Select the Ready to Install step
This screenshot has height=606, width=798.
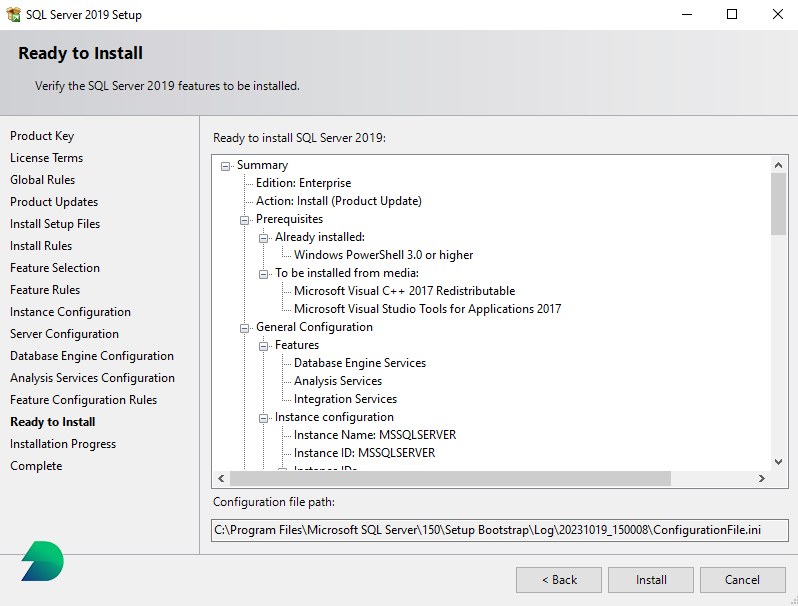pos(52,422)
